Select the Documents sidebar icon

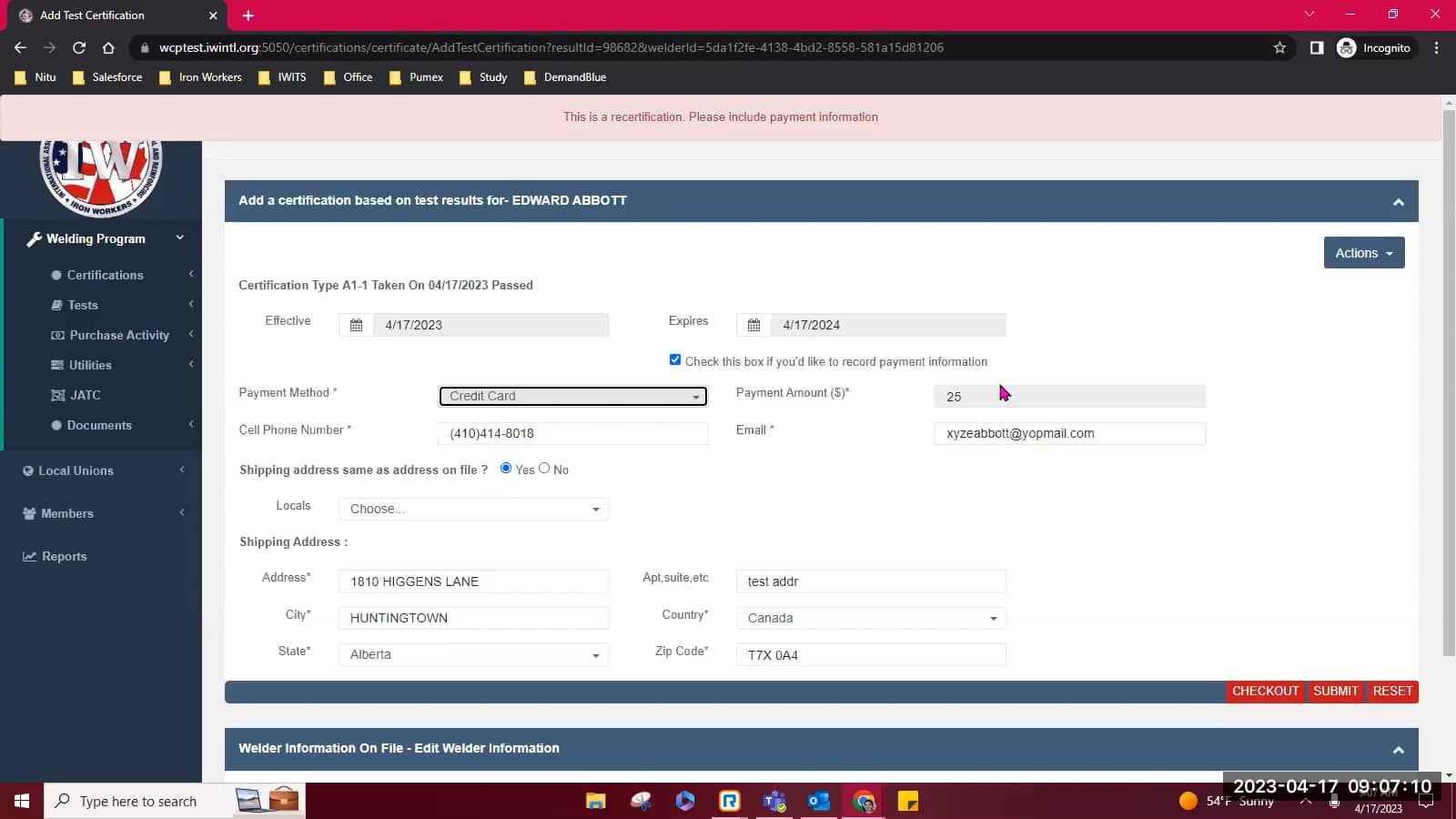click(57, 425)
